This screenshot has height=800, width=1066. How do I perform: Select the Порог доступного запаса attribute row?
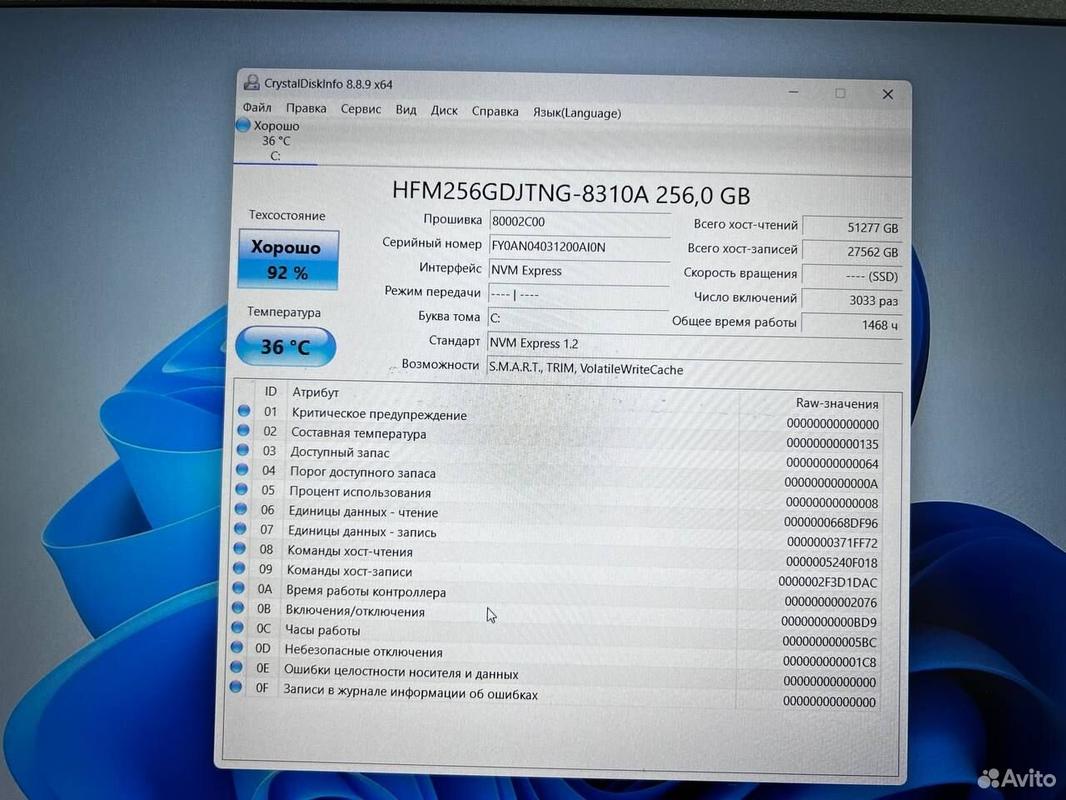[x=558, y=475]
